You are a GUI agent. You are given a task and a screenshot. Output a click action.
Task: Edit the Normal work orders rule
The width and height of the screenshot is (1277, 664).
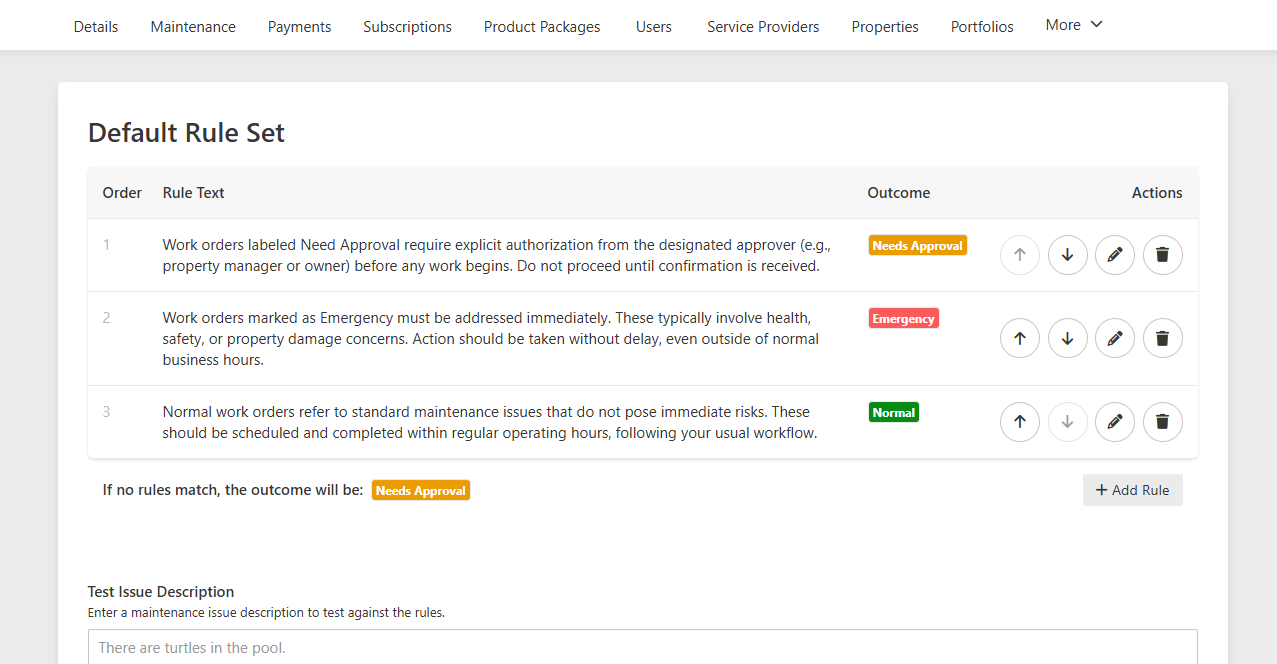coord(1115,422)
